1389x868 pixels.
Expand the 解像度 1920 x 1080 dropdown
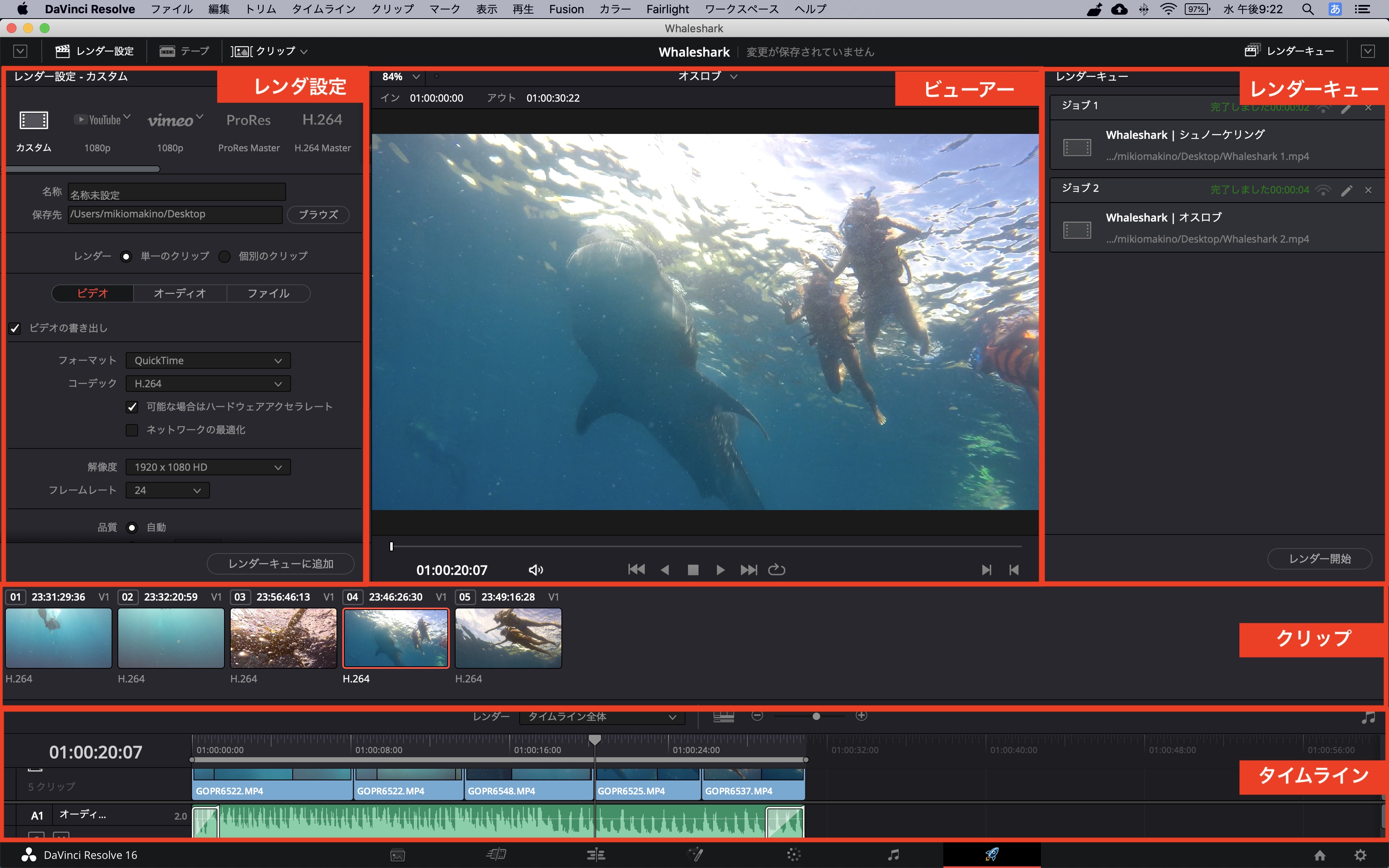tap(208, 467)
